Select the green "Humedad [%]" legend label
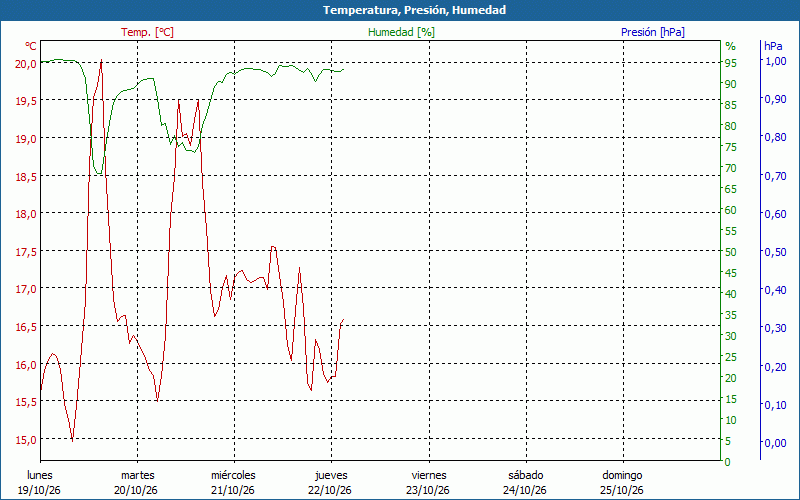Viewport: 800px width, 500px height. (402, 32)
